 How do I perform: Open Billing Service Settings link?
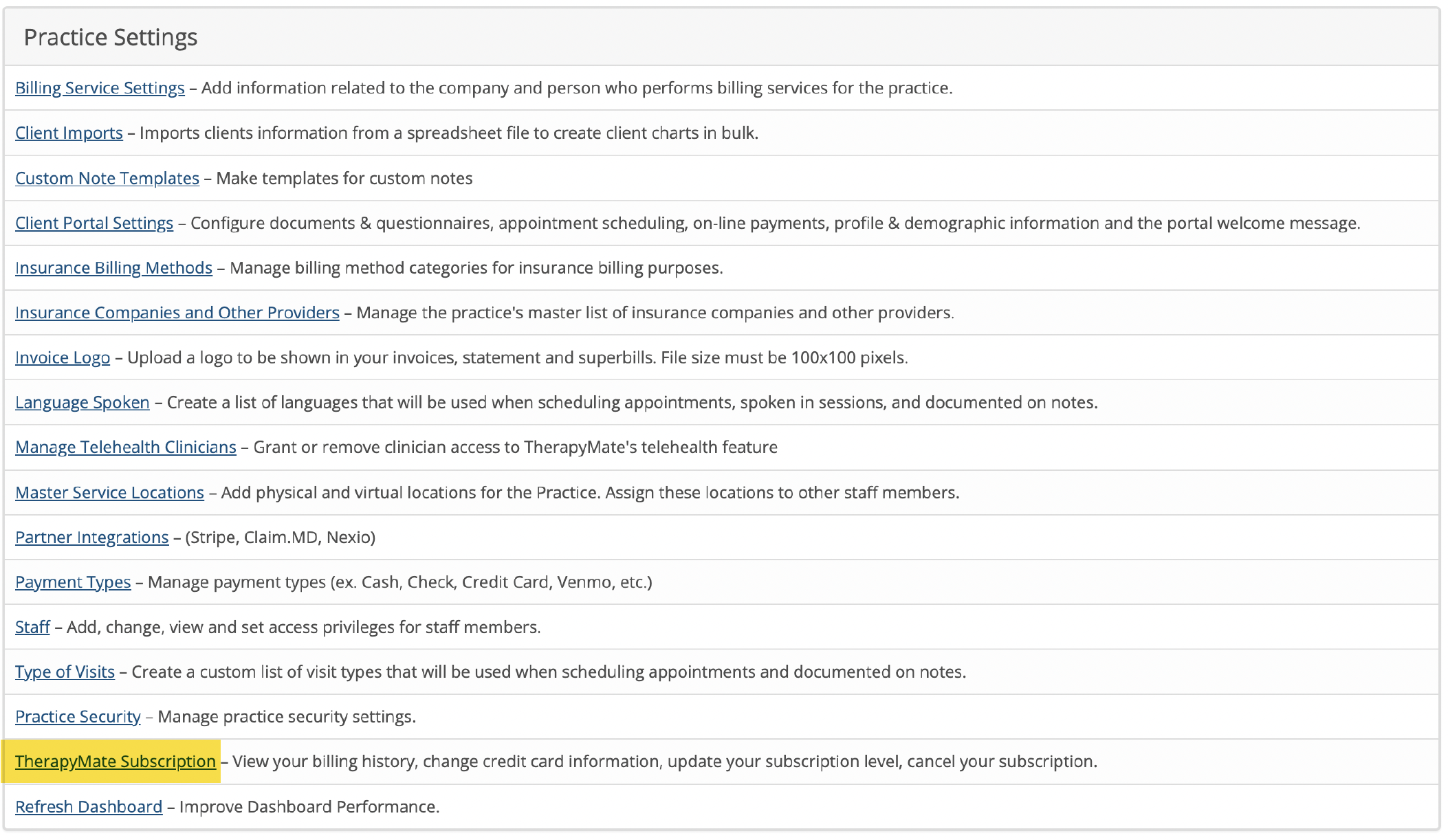[100, 88]
